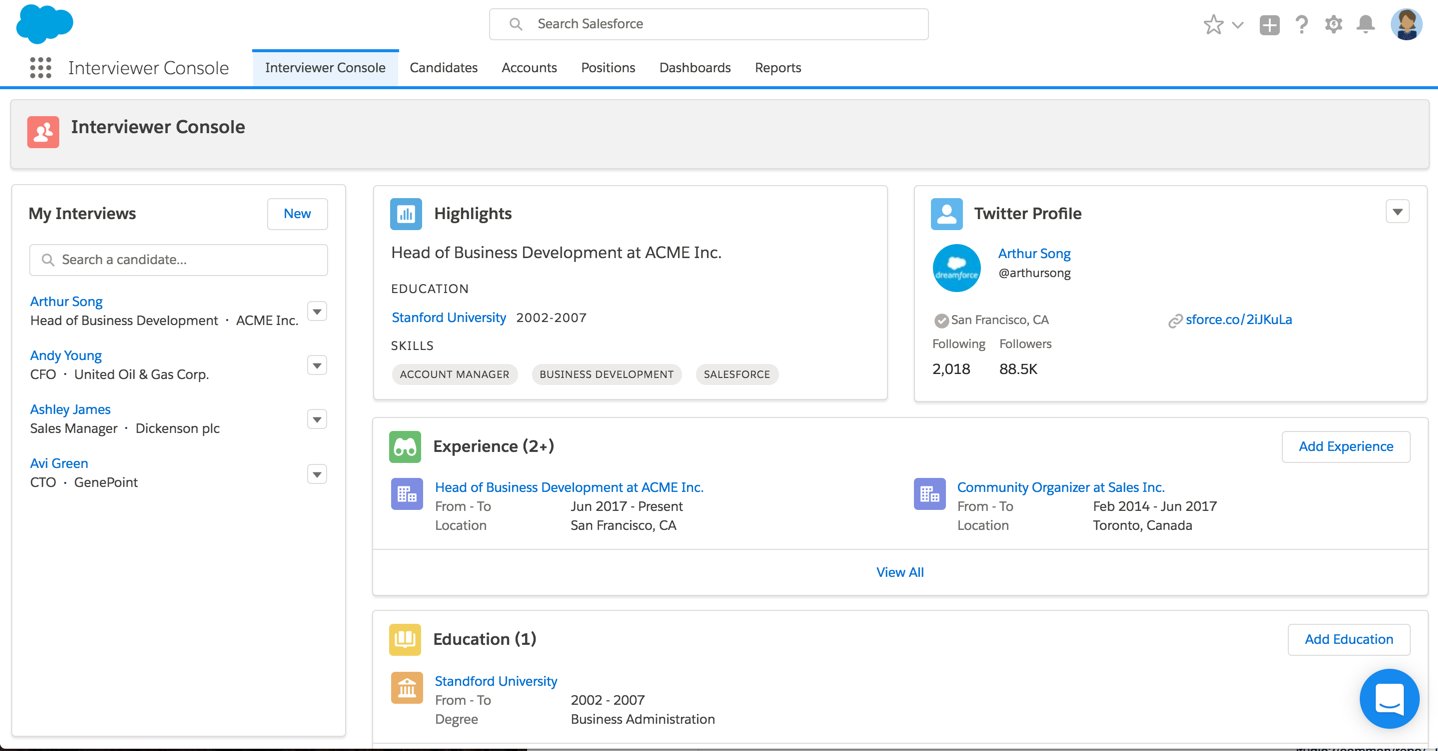Click the Twitter Profile card icon
This screenshot has width=1438, height=751.
(946, 213)
